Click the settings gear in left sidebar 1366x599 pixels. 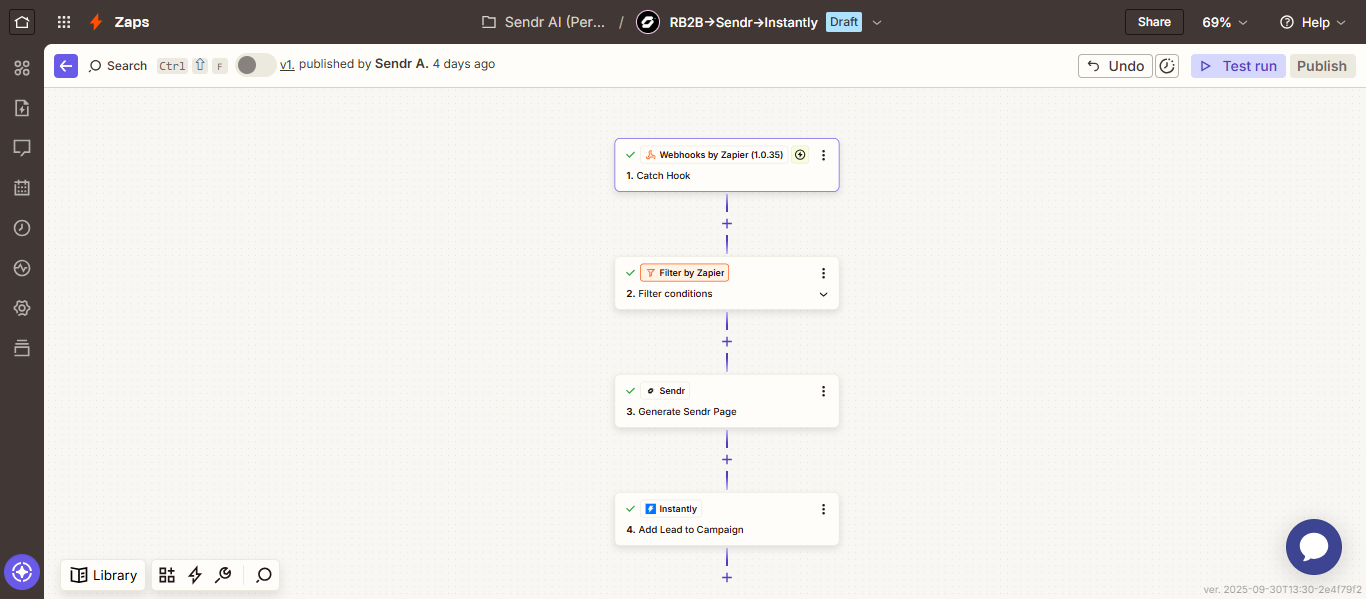22,308
